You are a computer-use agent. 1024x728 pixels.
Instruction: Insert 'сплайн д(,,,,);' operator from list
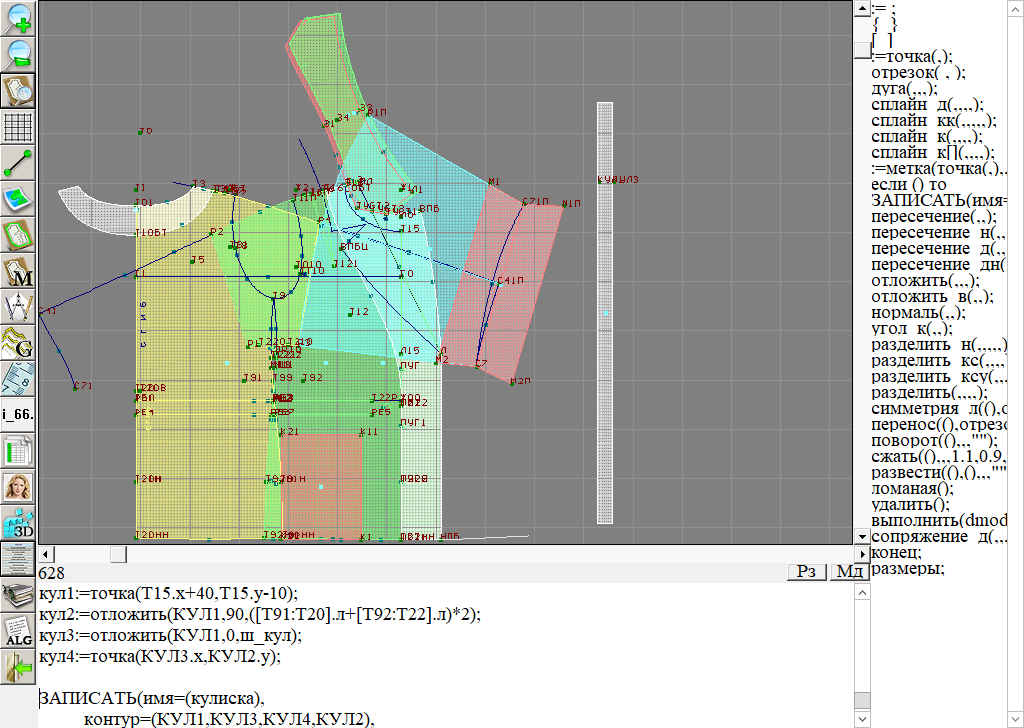927,104
